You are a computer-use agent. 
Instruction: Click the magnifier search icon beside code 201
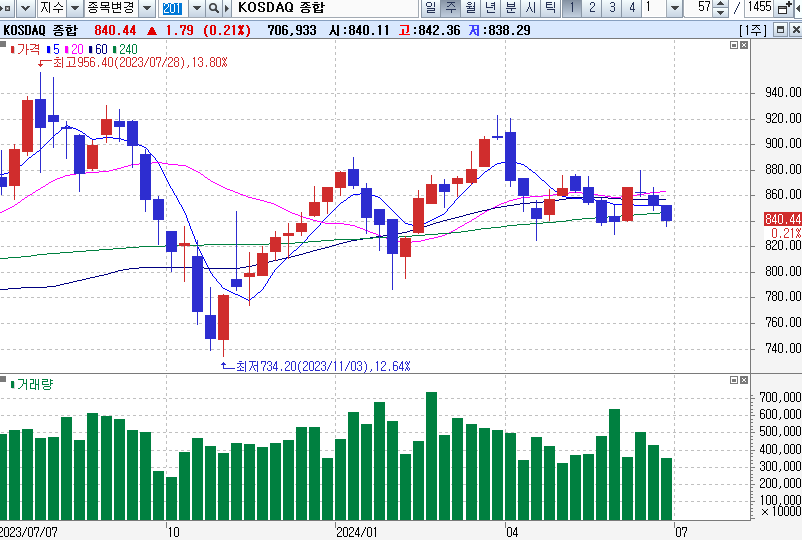click(x=214, y=8)
